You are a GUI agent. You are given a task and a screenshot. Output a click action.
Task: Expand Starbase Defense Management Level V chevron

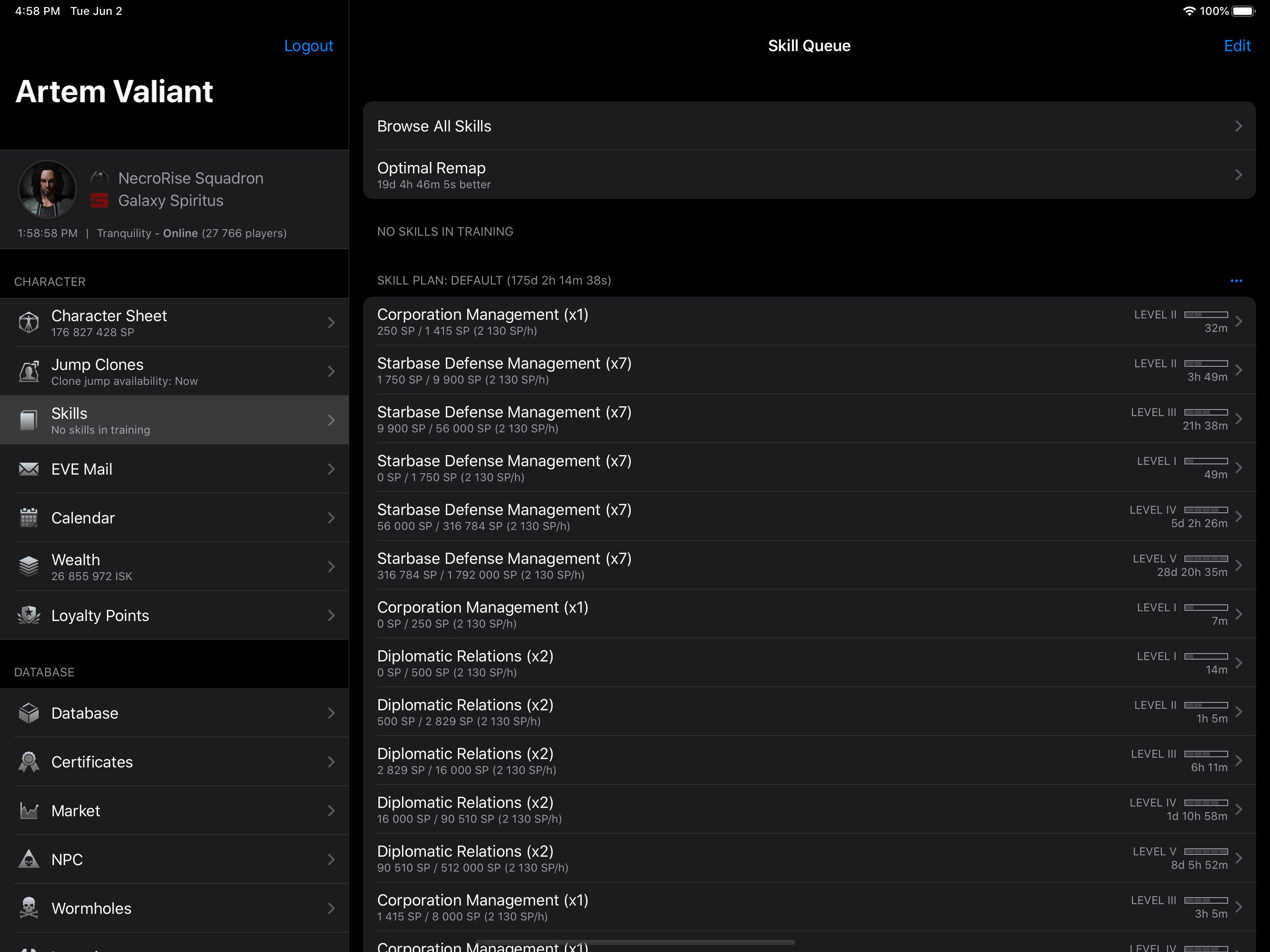(1238, 565)
